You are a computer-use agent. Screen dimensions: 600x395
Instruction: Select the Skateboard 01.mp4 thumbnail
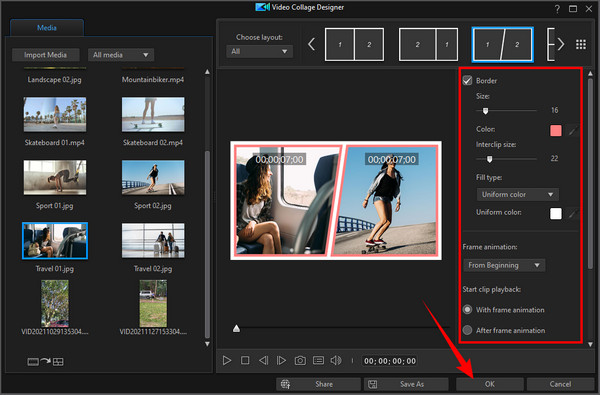coord(55,114)
